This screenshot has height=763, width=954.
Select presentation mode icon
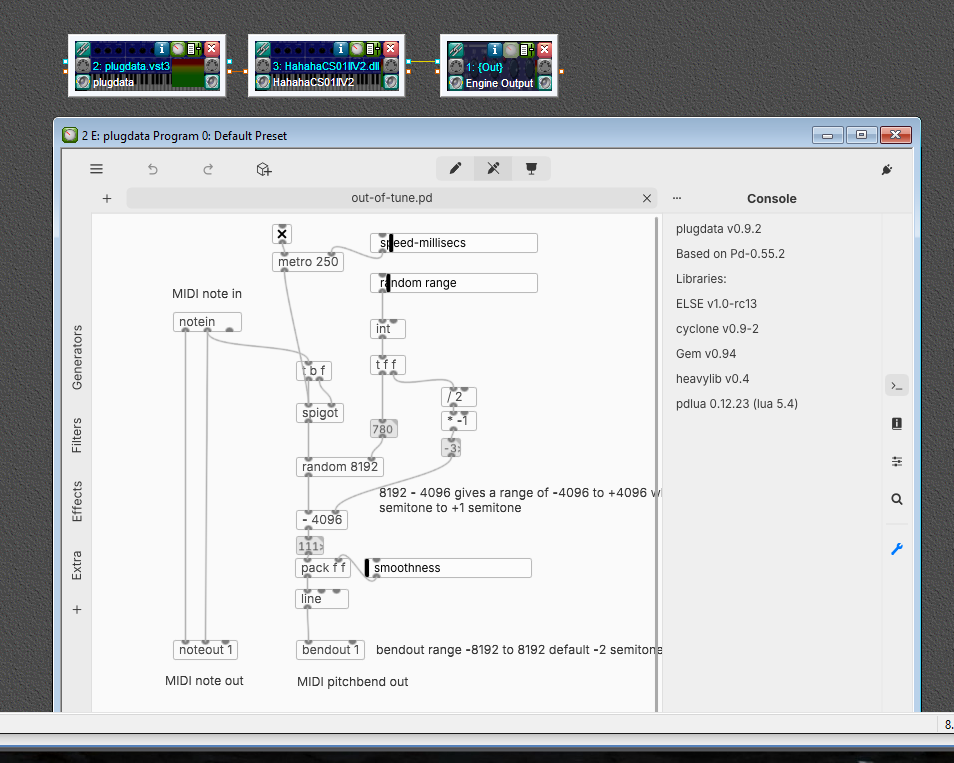coord(531,169)
